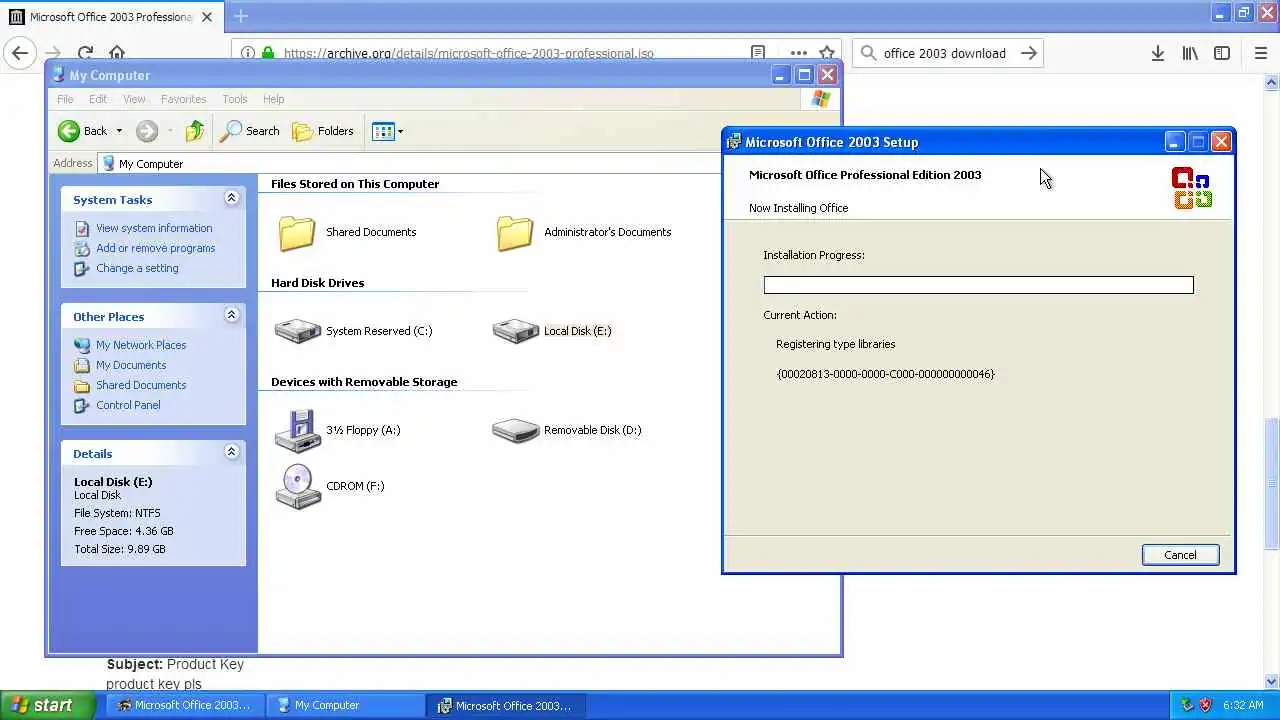1280x720 pixels.
Task: Close the Microsoft Office 2003 browser tab
Action: 208,17
